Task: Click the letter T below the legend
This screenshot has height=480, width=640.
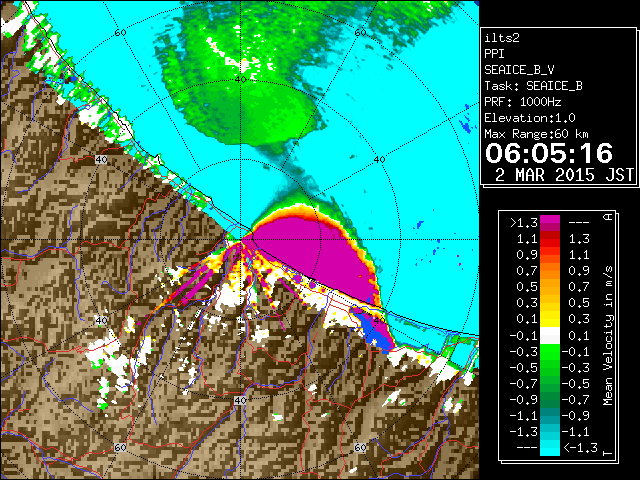Action: pos(608,453)
